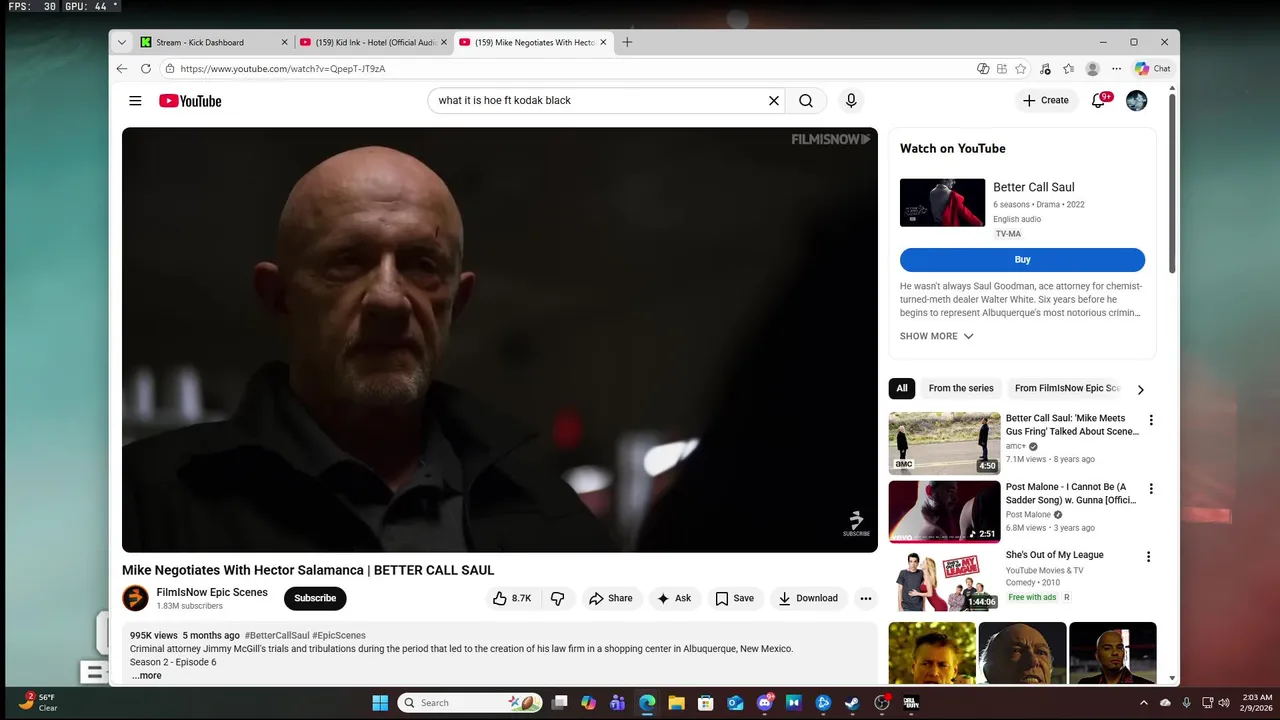Open File Explorer from the taskbar
The height and width of the screenshot is (720, 1280).
click(x=676, y=703)
